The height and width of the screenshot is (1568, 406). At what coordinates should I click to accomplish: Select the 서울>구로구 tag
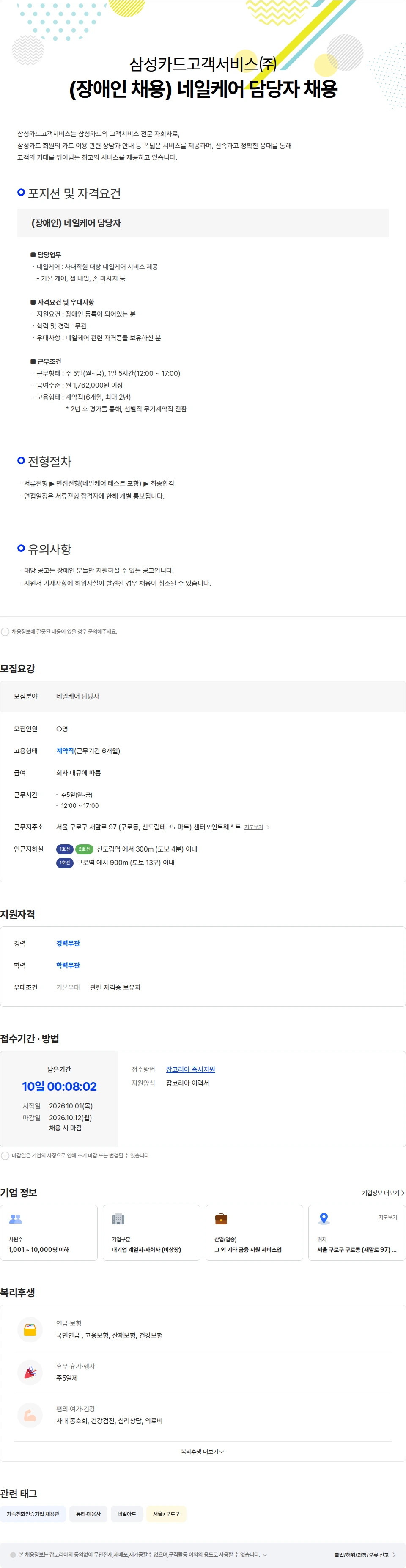pos(166,1514)
